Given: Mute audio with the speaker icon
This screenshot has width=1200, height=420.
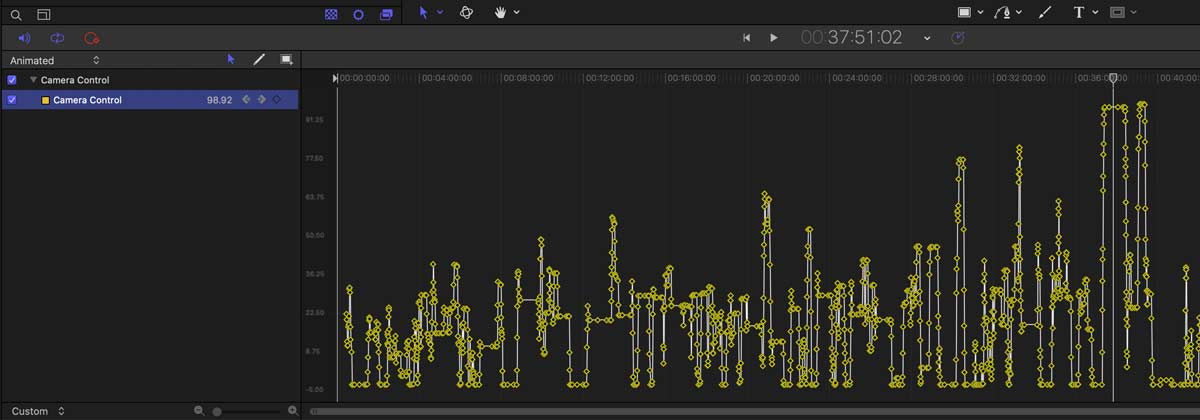Looking at the screenshot, I should coord(25,38).
